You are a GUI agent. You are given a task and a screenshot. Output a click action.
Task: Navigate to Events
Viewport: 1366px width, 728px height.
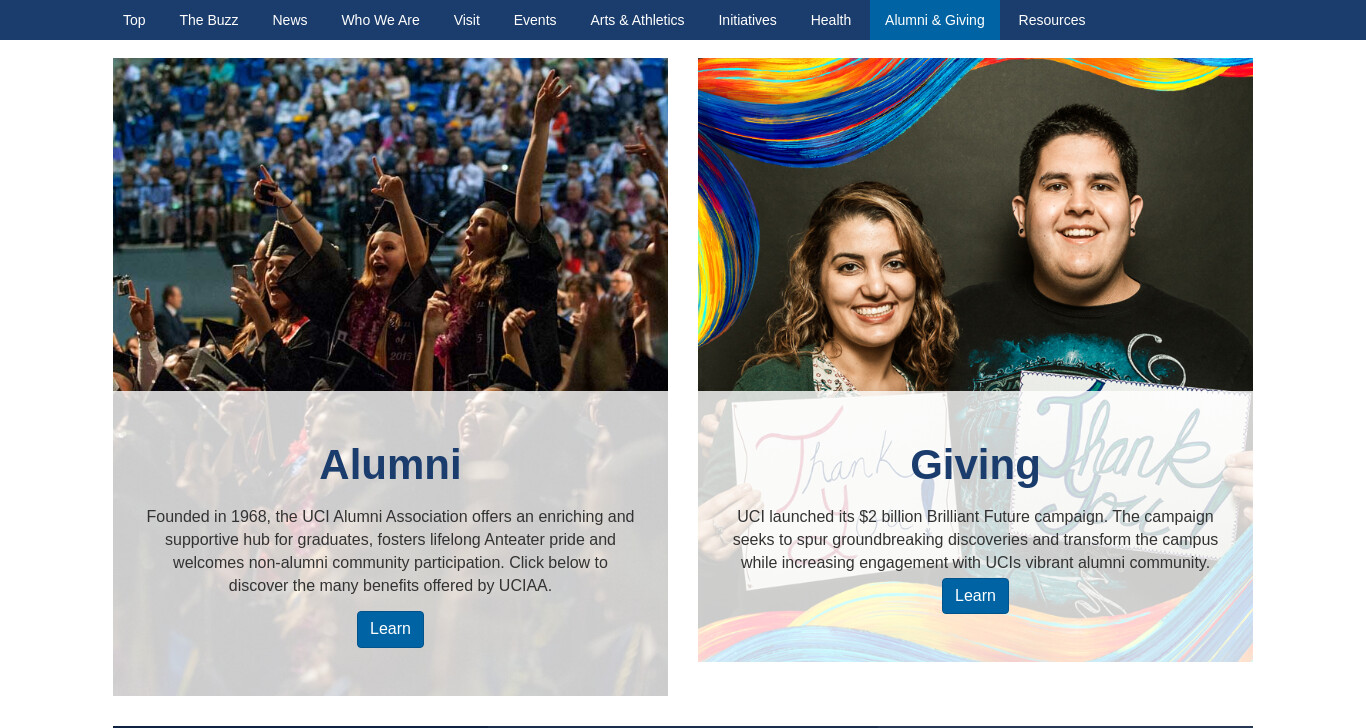(535, 20)
